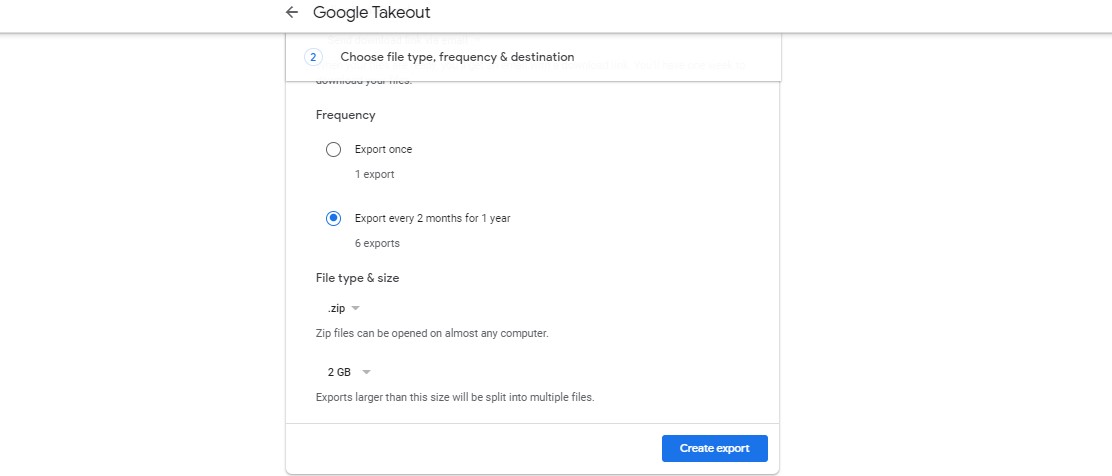Click the Frequency section heading
Screen dimensions: 1112x476
(x=345, y=115)
